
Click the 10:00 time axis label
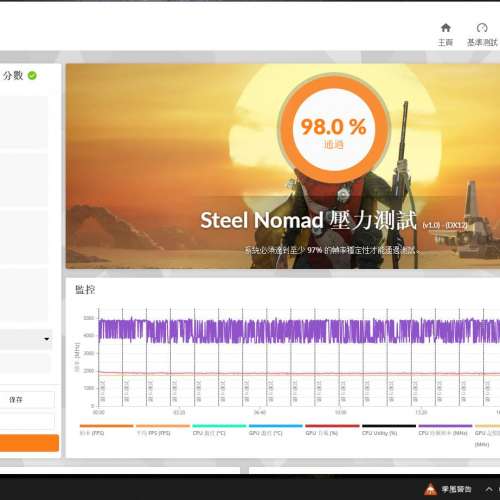coord(340,413)
